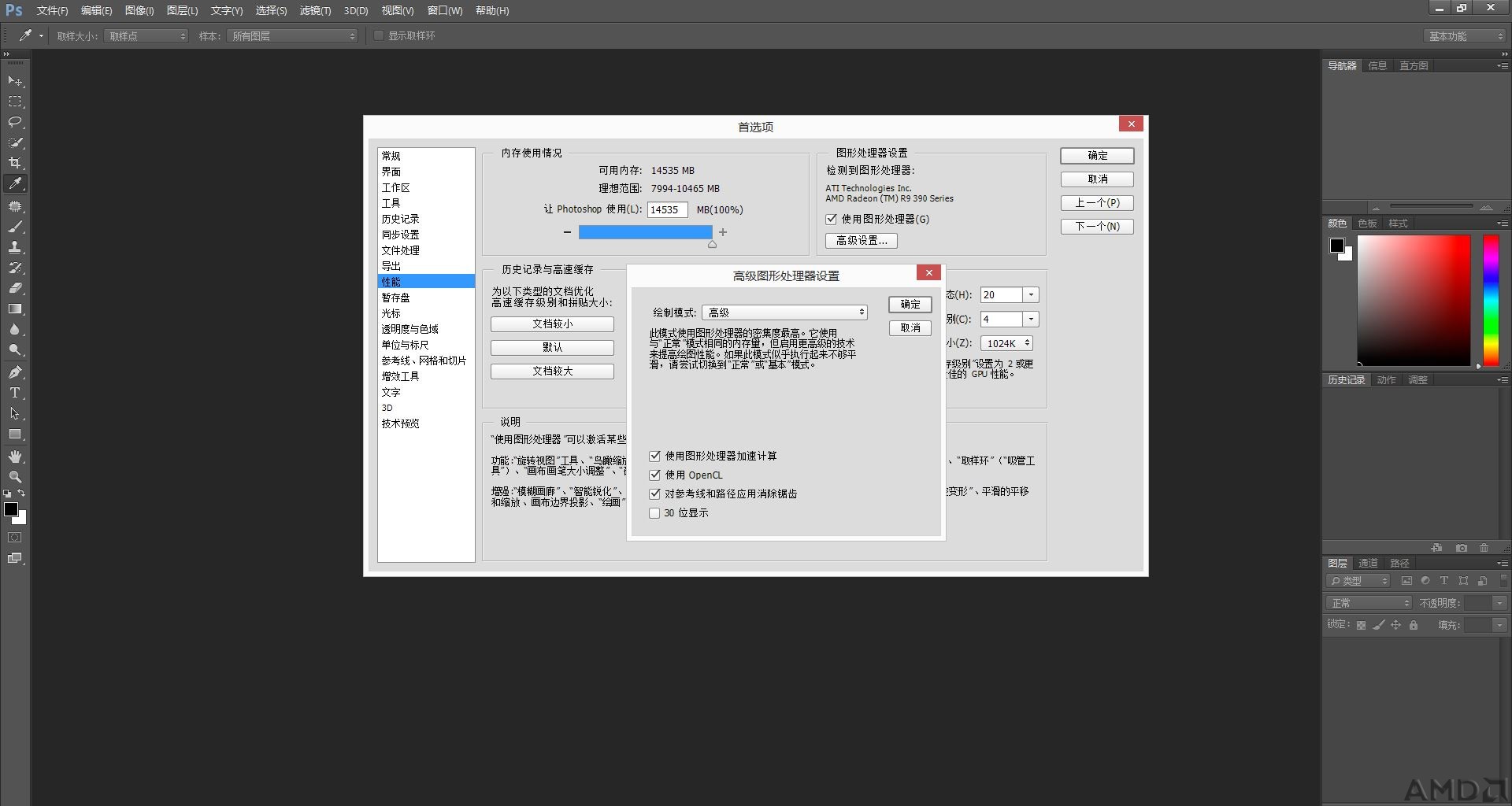Image resolution: width=1512 pixels, height=806 pixels.
Task: Select the Eraser tool
Action: pos(15,288)
